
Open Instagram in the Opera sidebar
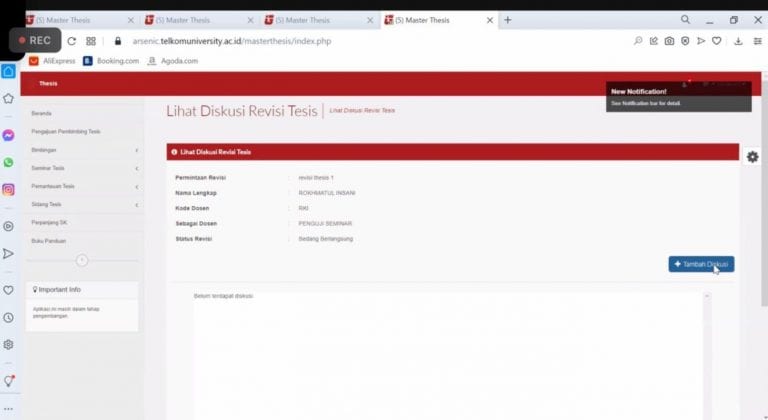pos(8,189)
